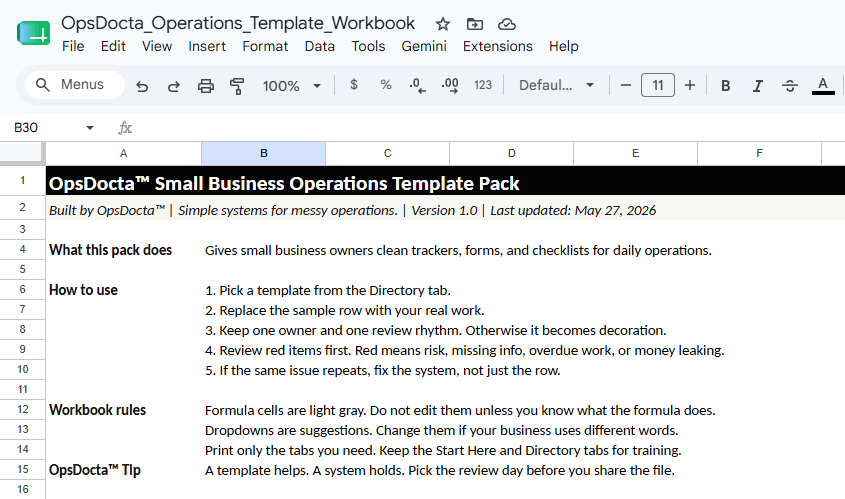Image resolution: width=845 pixels, height=499 pixels.
Task: Decrease font size with minus
Action: coord(626,85)
